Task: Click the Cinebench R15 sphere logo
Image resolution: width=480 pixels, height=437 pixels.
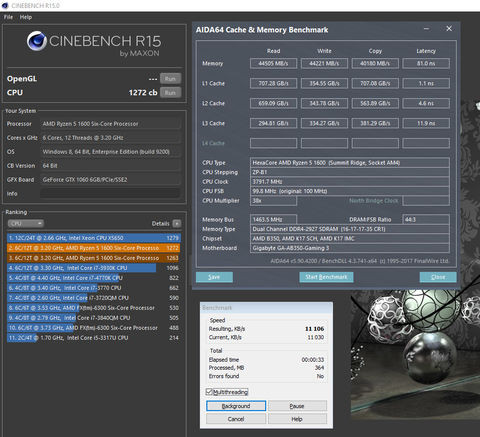Action: [x=36, y=41]
